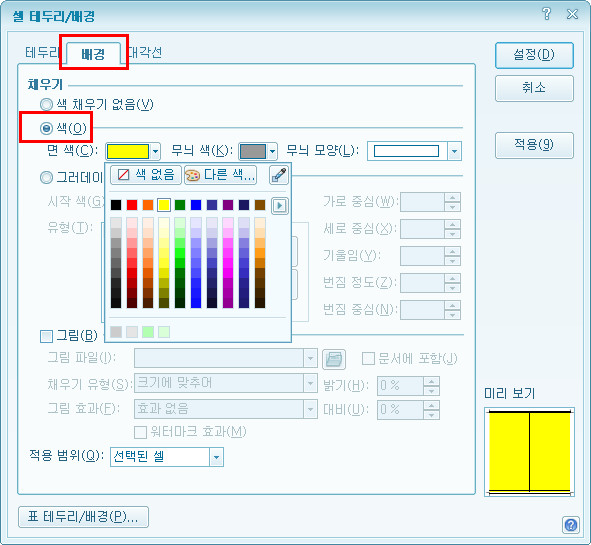Select the red swatch in palette row
The image size is (591, 545).
click(132, 205)
